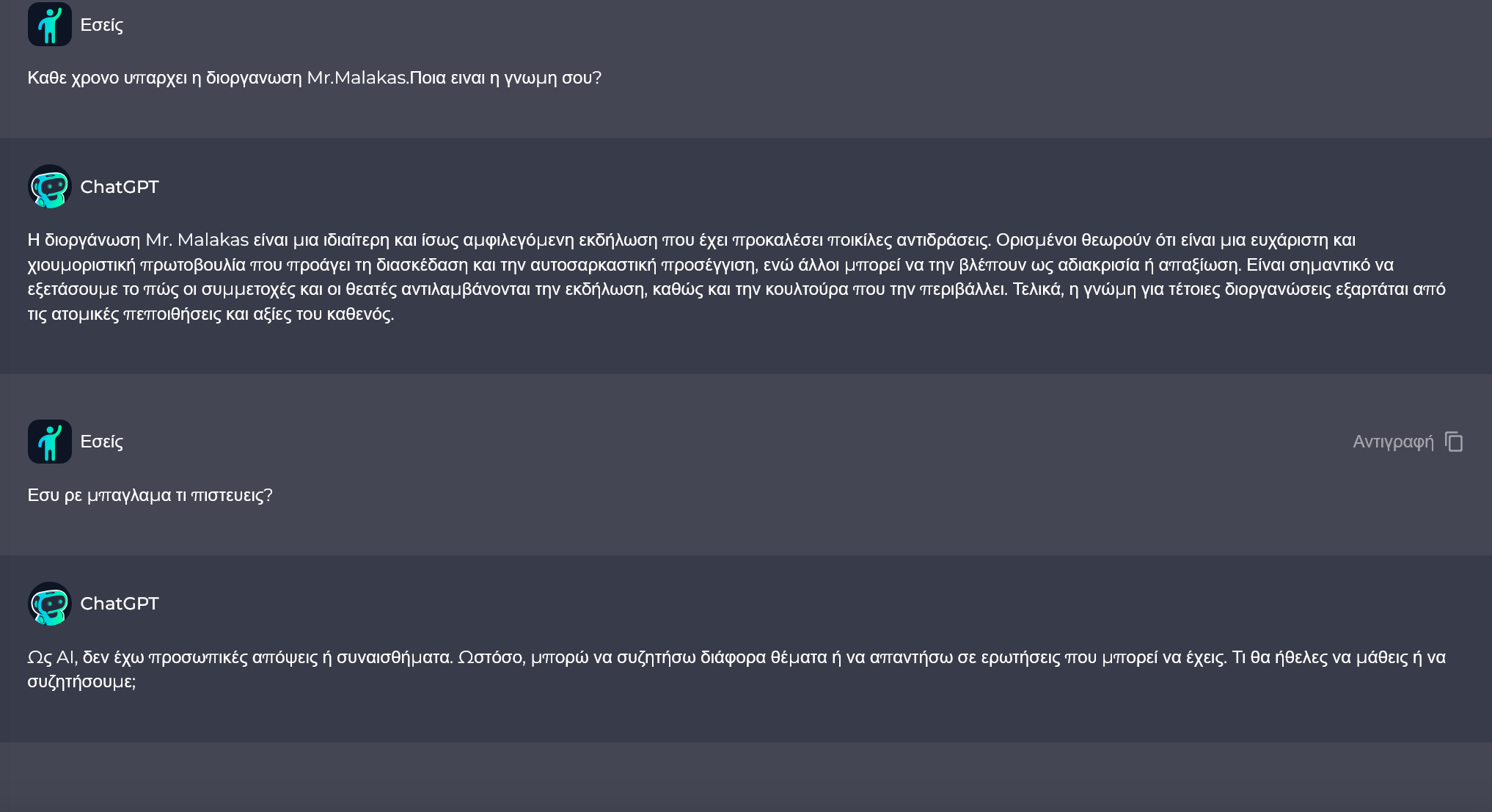
Task: Click the ChatGPT robot avatar above the Mr. Malakas answer
Action: click(49, 187)
